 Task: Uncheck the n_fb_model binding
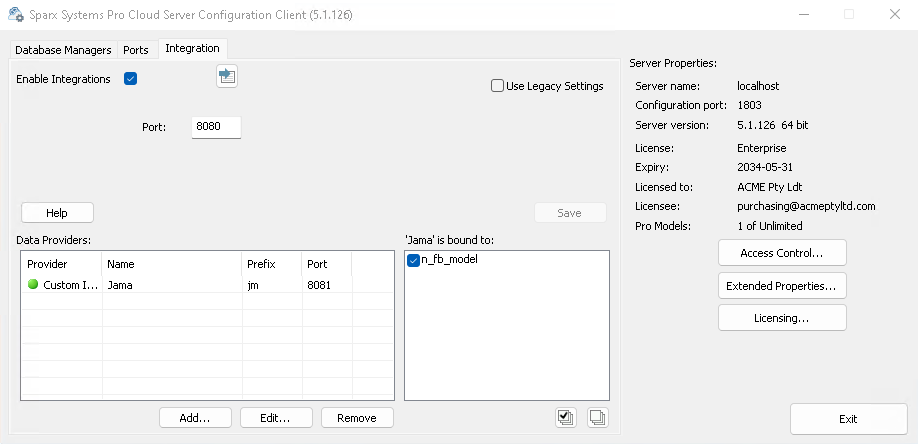coord(414,261)
